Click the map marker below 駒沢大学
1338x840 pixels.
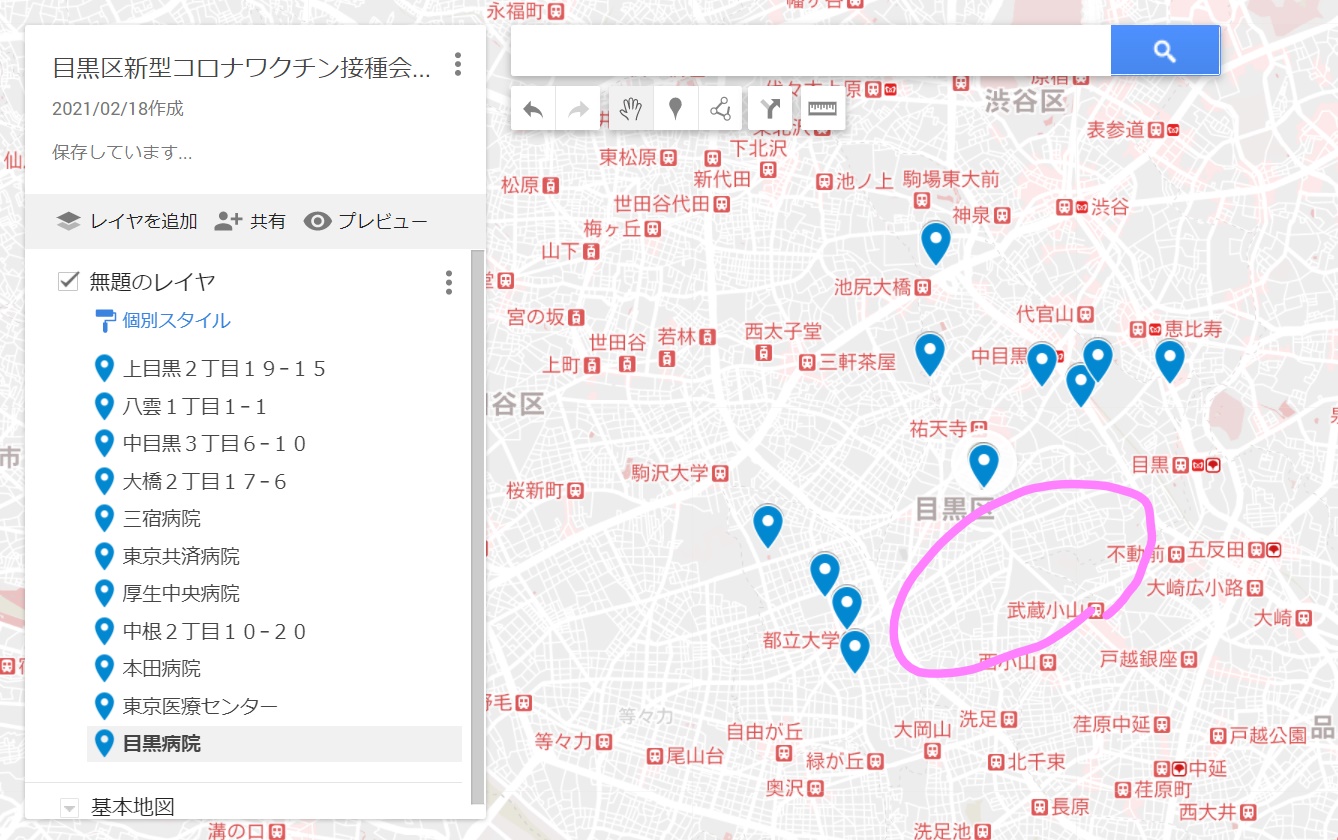[767, 526]
